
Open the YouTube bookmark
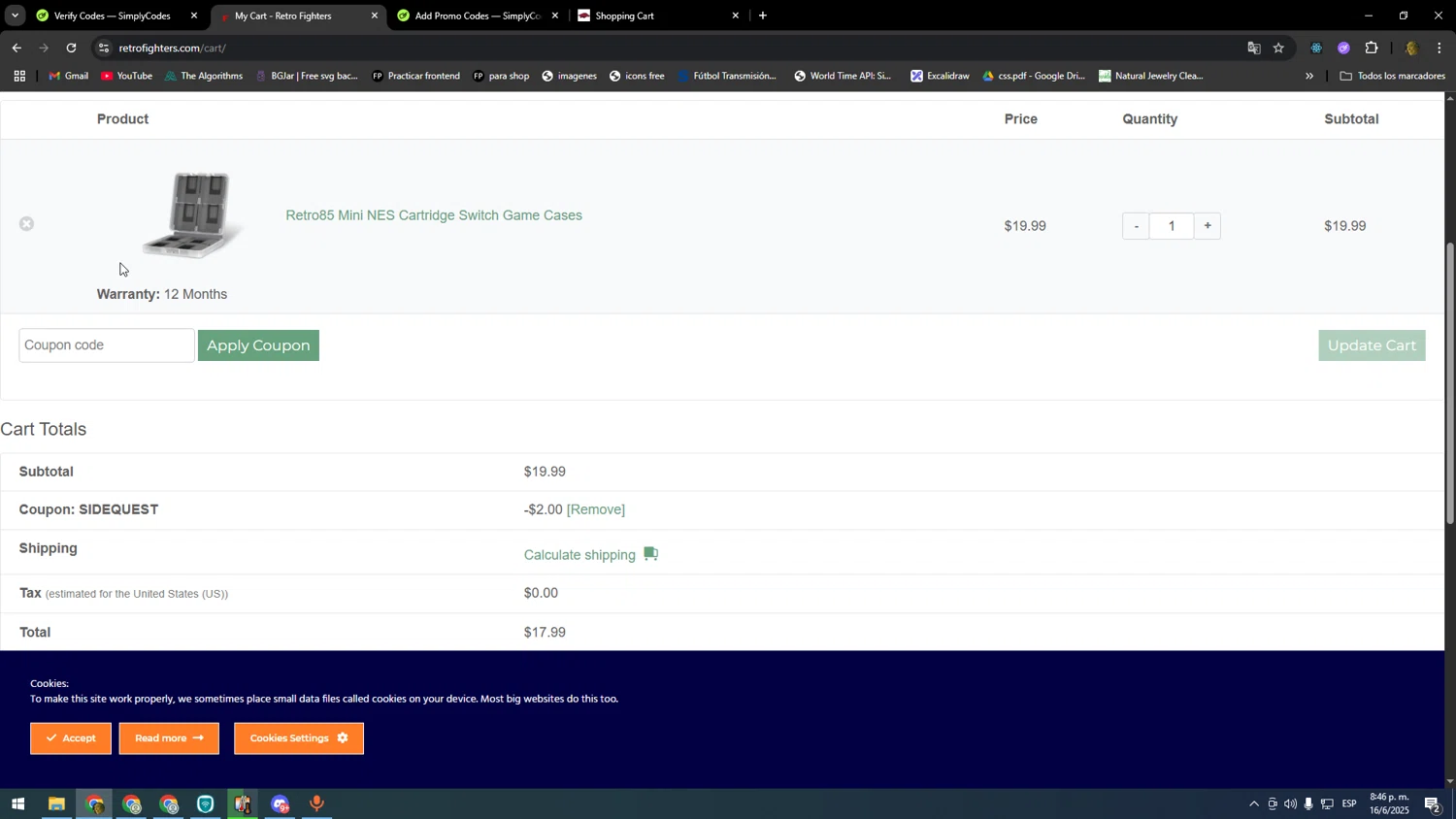[126, 76]
